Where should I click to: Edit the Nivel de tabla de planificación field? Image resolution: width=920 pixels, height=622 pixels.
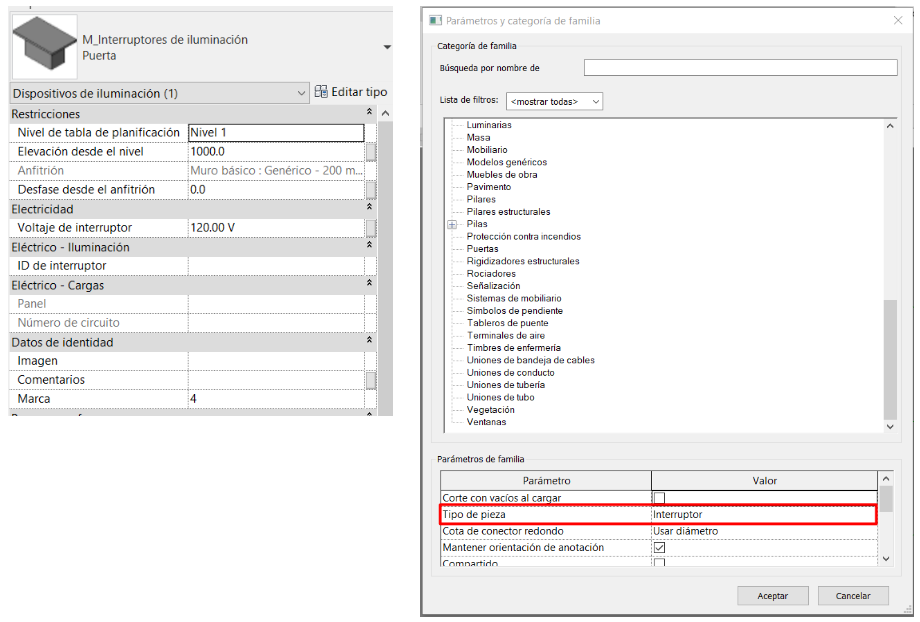point(276,133)
